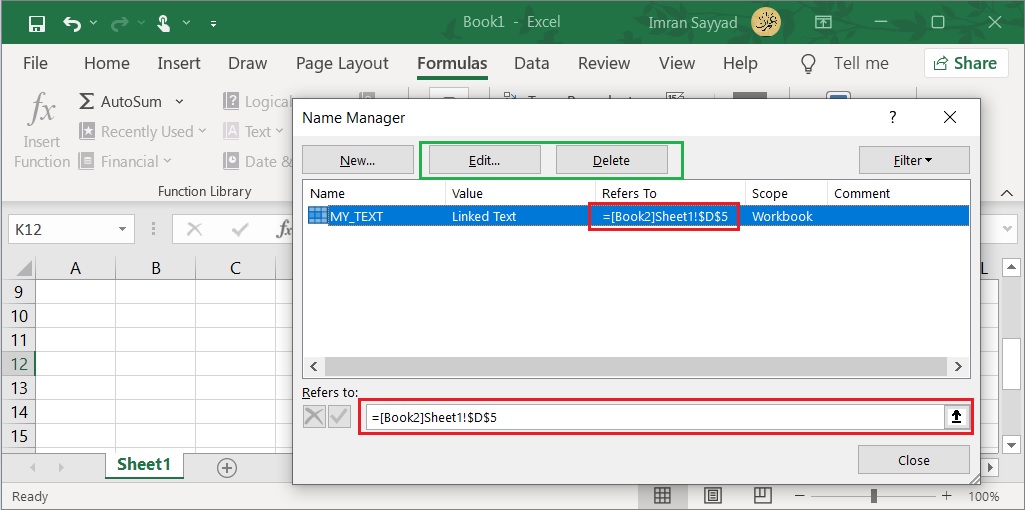Click the Share button
Screen dimensions: 1025x510
tap(966, 63)
